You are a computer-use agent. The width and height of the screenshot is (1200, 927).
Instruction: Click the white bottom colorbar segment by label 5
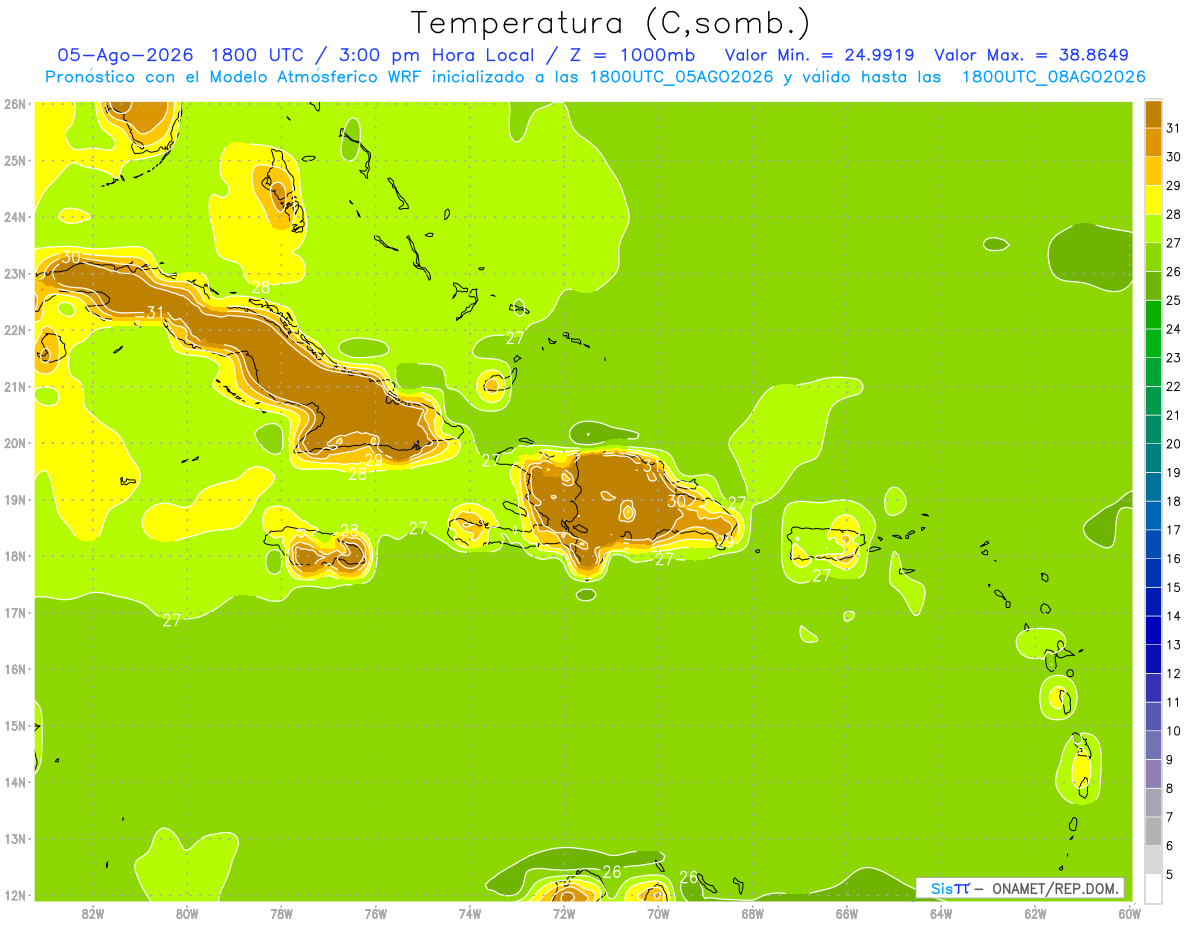pos(1153,888)
